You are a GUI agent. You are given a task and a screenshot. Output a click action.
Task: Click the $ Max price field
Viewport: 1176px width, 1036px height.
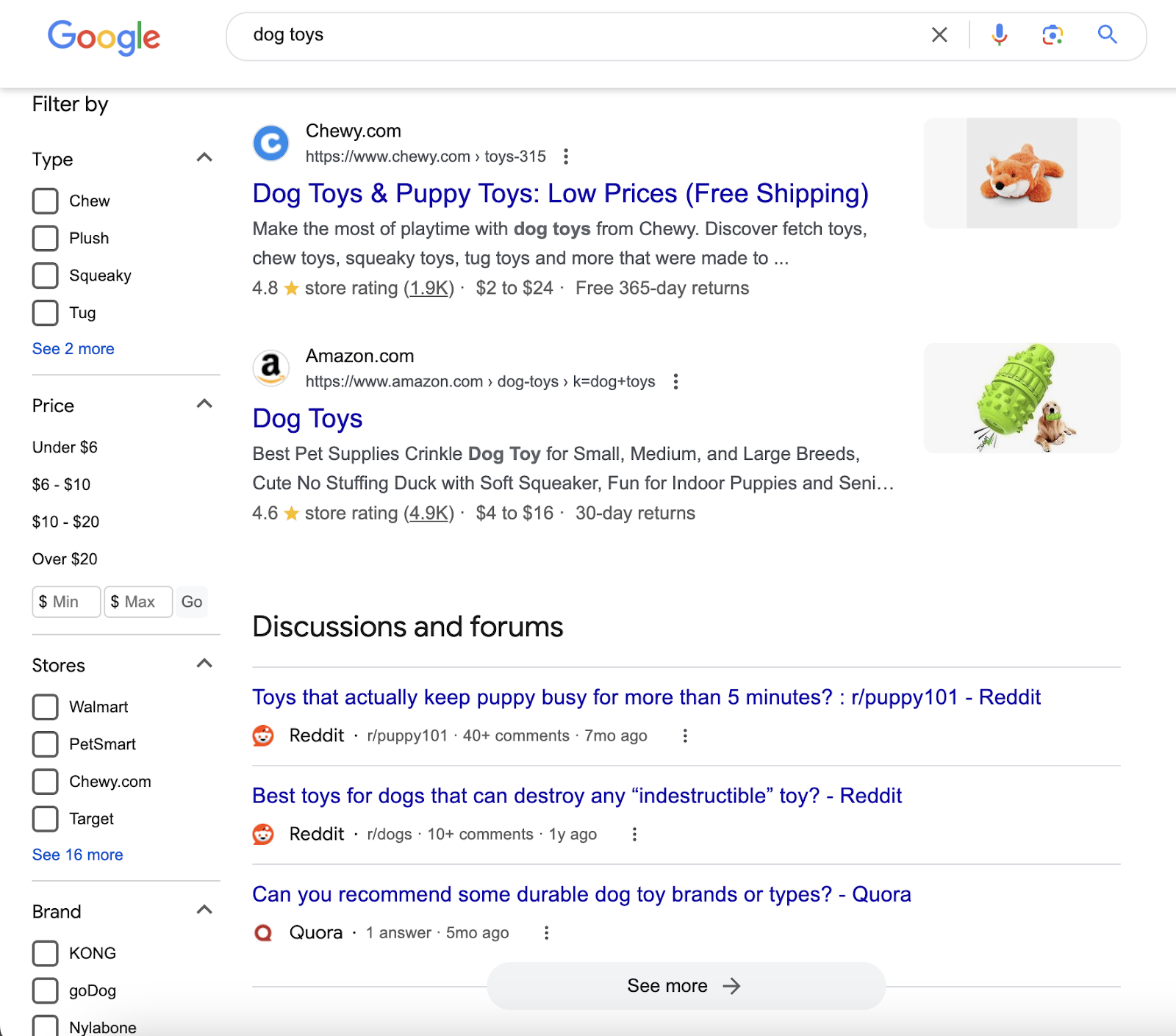[x=138, y=602]
